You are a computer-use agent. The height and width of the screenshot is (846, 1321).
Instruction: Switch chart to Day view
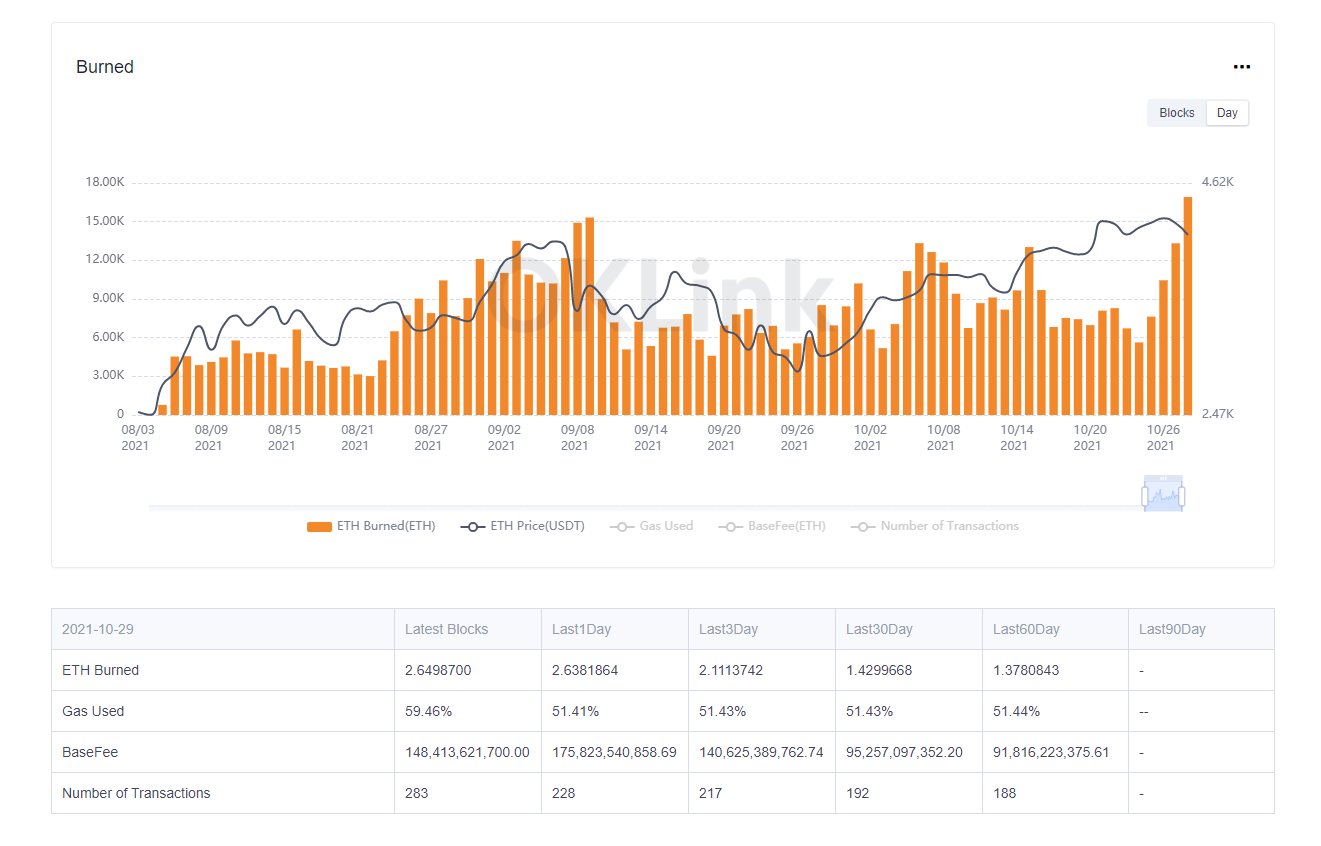[1227, 113]
